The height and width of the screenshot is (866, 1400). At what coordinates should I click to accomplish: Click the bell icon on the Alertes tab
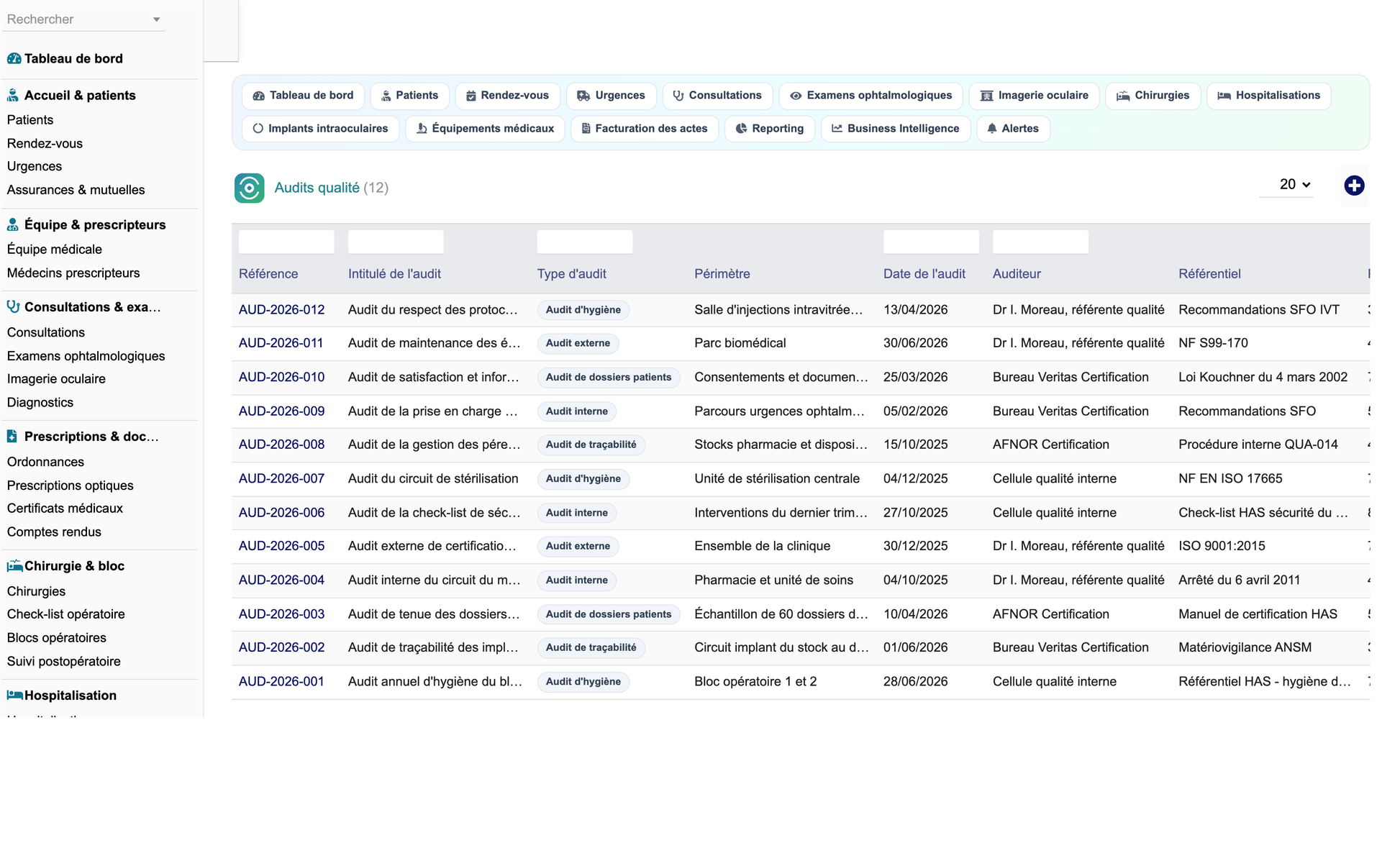(x=992, y=129)
